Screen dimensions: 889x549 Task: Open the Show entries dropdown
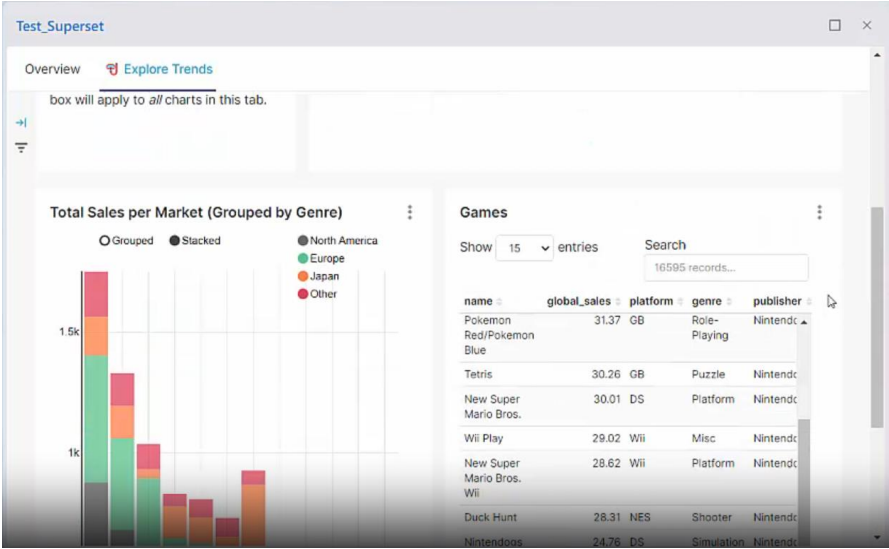[x=524, y=248]
